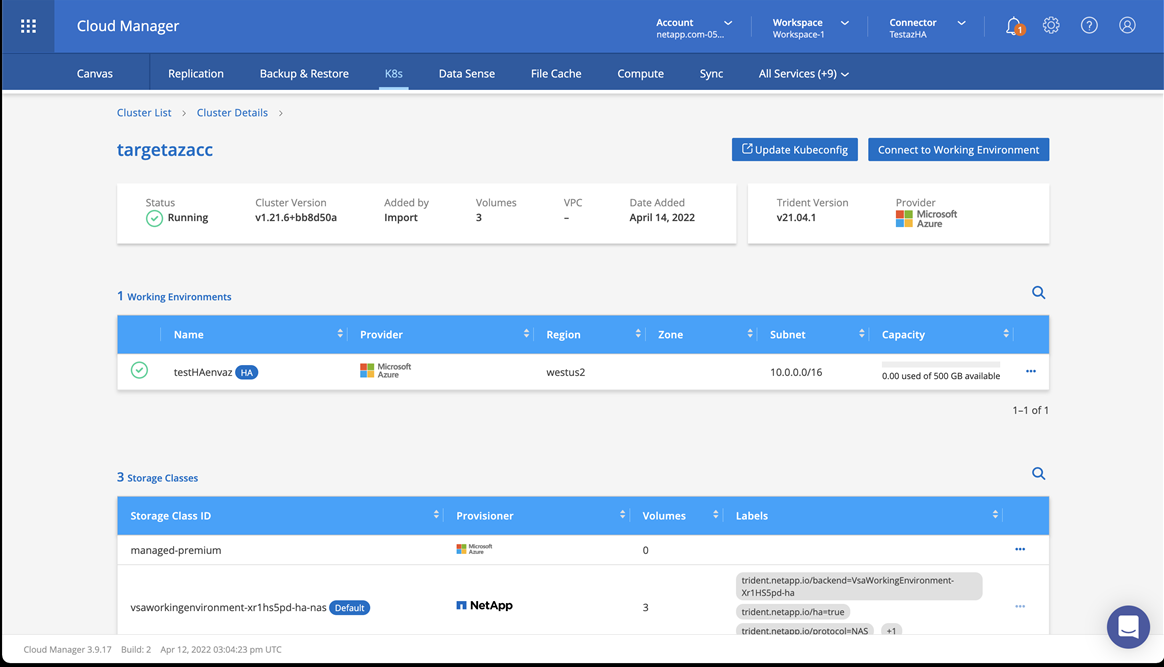Open the chat support bubble
Screen dimensions: 1164x667
click(x=1128, y=627)
